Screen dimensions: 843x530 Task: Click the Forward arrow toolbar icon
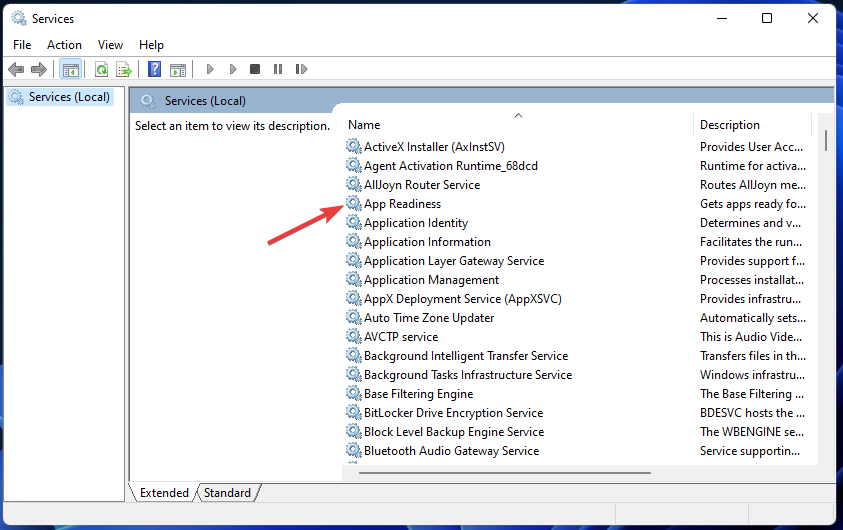click(39, 69)
